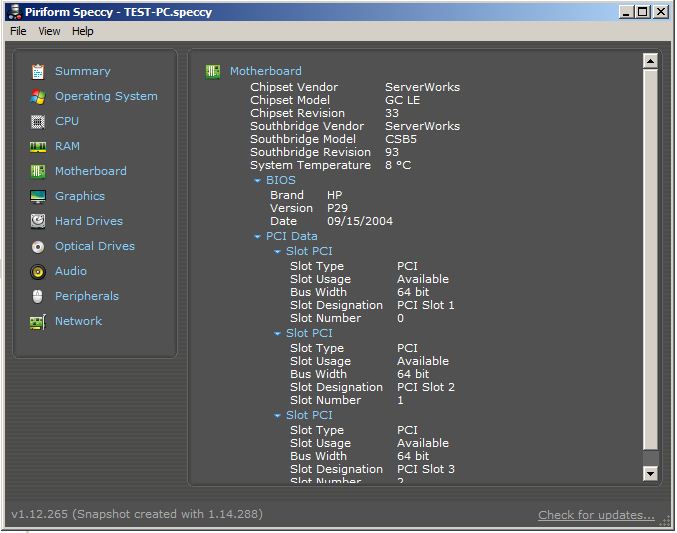Collapse the PCI Data section
The width and height of the screenshot is (677, 533).
pyautogui.click(x=257, y=237)
